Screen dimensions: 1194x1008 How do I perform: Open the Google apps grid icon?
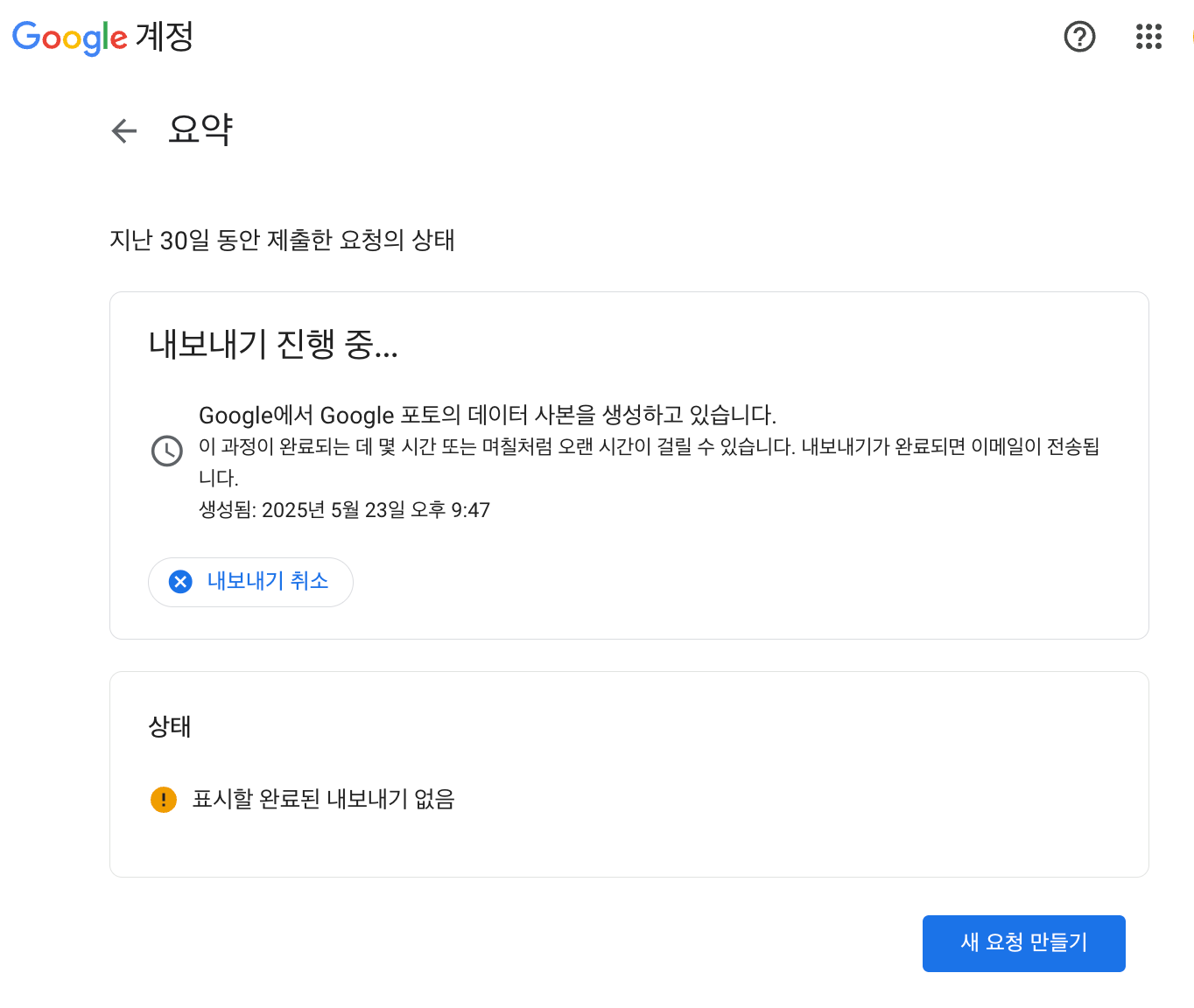tap(1148, 37)
